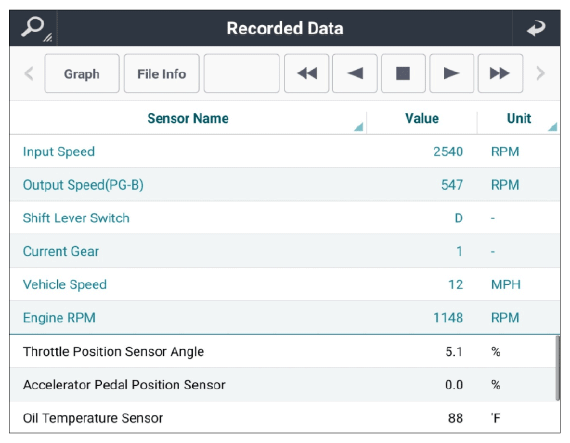
Task: Go back using the return arrow icon
Action: [536, 28]
